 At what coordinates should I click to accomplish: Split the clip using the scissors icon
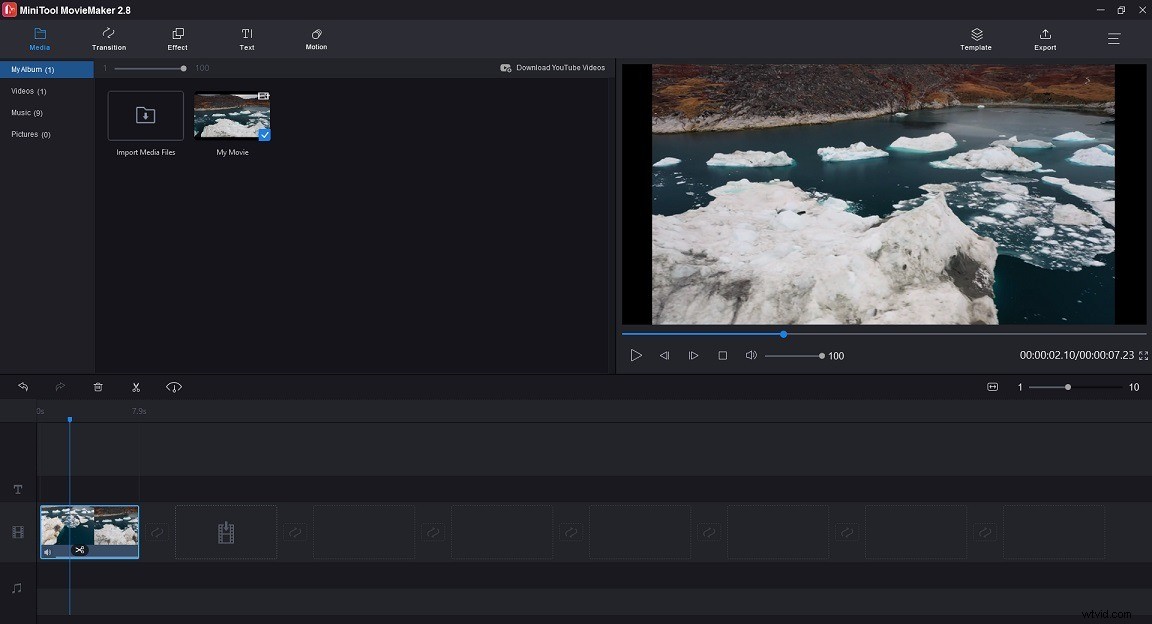(136, 387)
